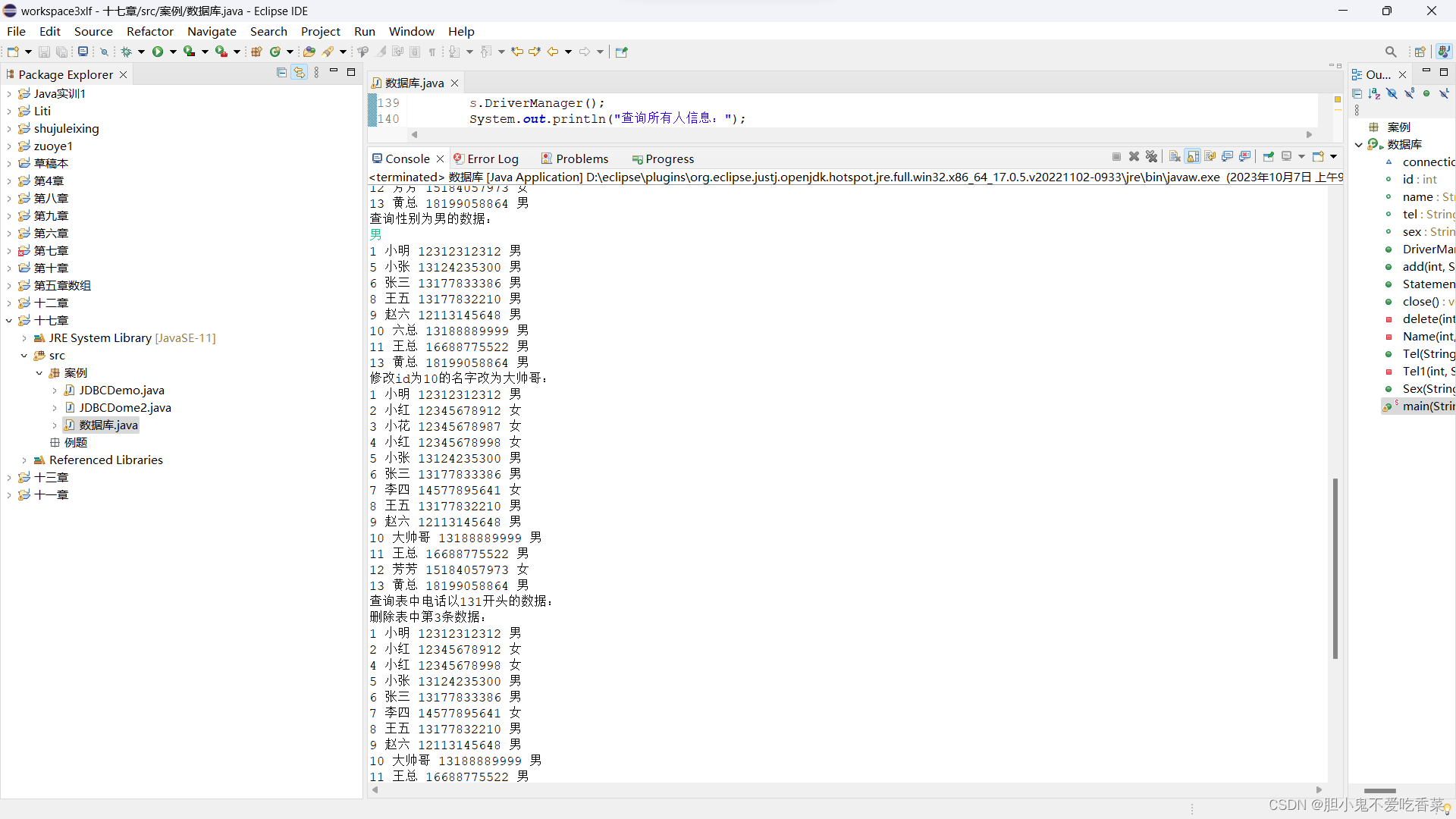Click the Clear Console icon

(x=1175, y=157)
